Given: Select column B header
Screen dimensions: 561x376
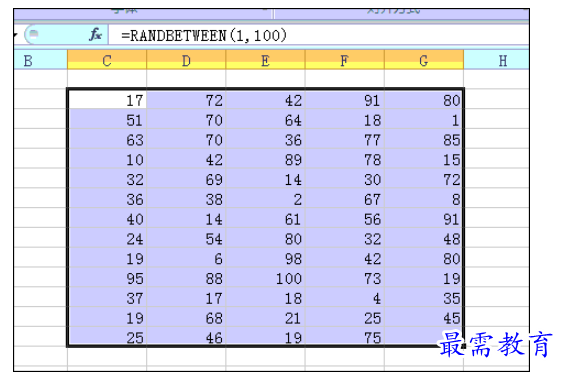Looking at the screenshot, I should [x=40, y=60].
